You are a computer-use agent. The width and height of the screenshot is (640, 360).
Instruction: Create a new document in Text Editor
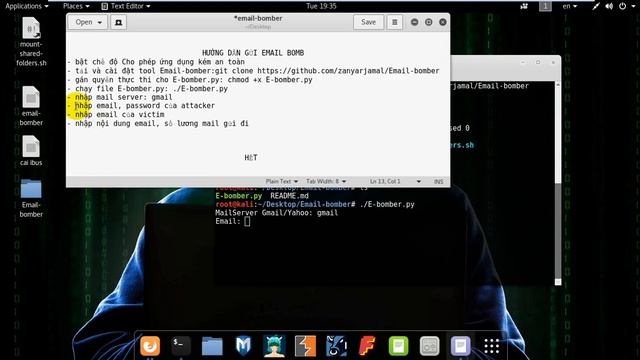pos(118,22)
